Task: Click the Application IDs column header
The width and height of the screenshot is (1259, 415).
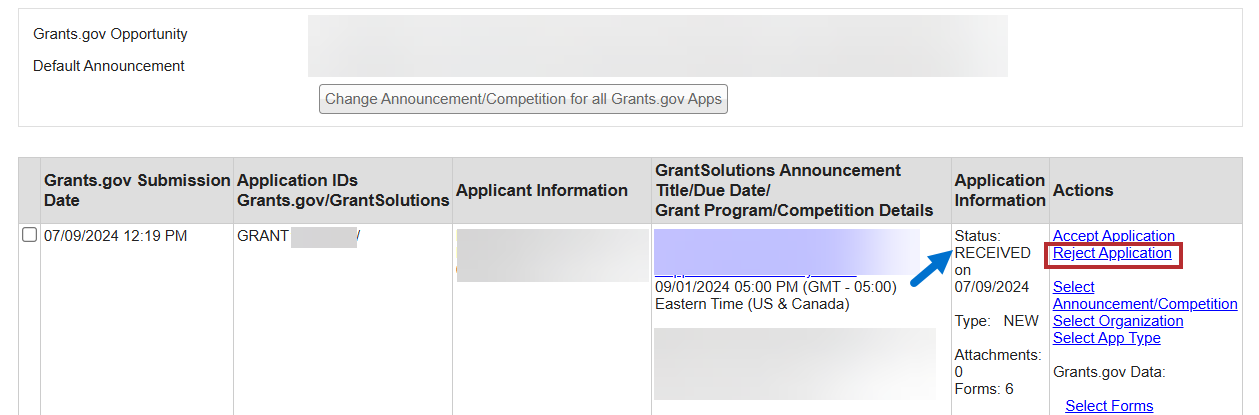Action: (x=342, y=190)
